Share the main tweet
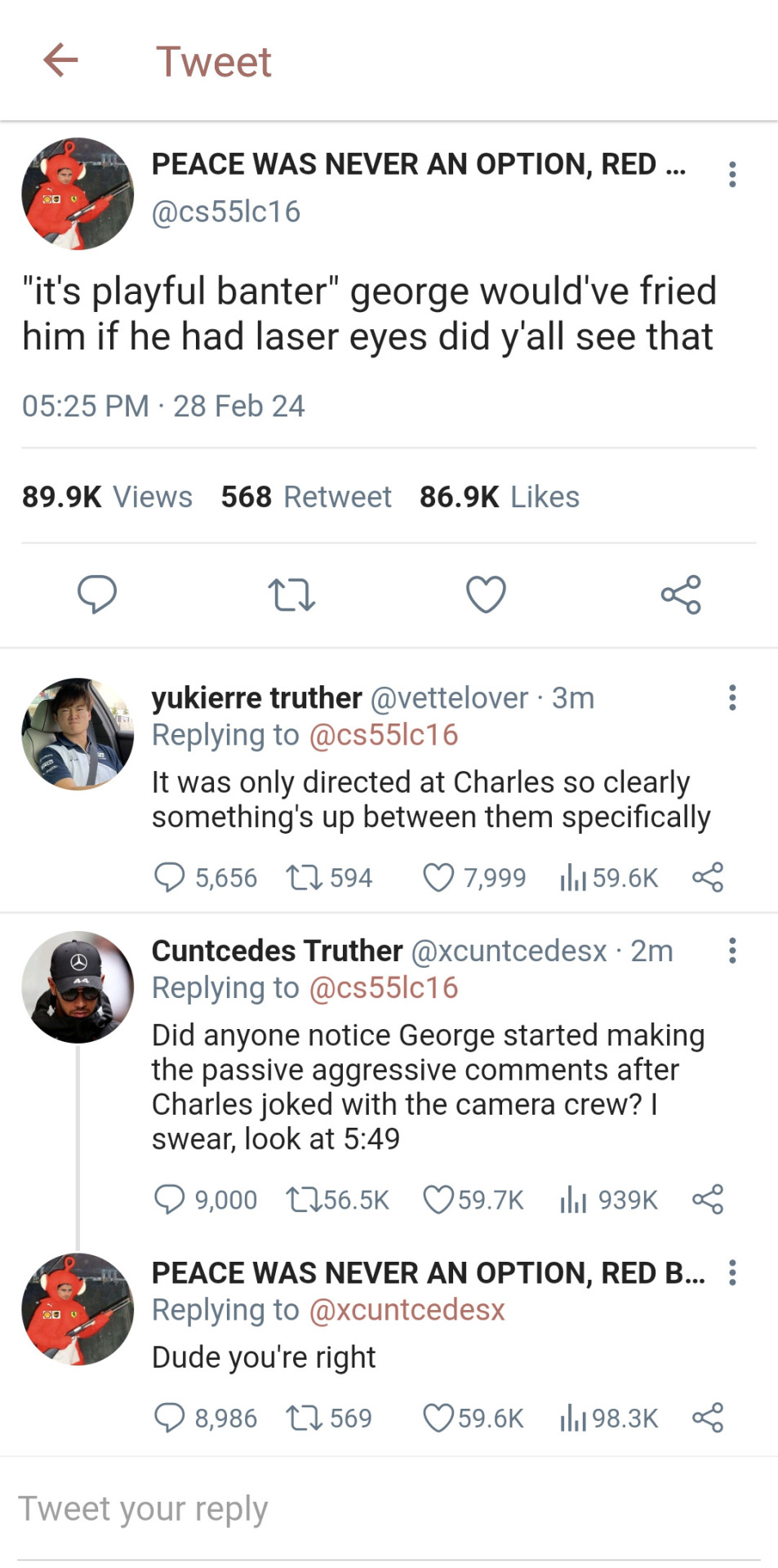778x1568 pixels. (x=681, y=594)
